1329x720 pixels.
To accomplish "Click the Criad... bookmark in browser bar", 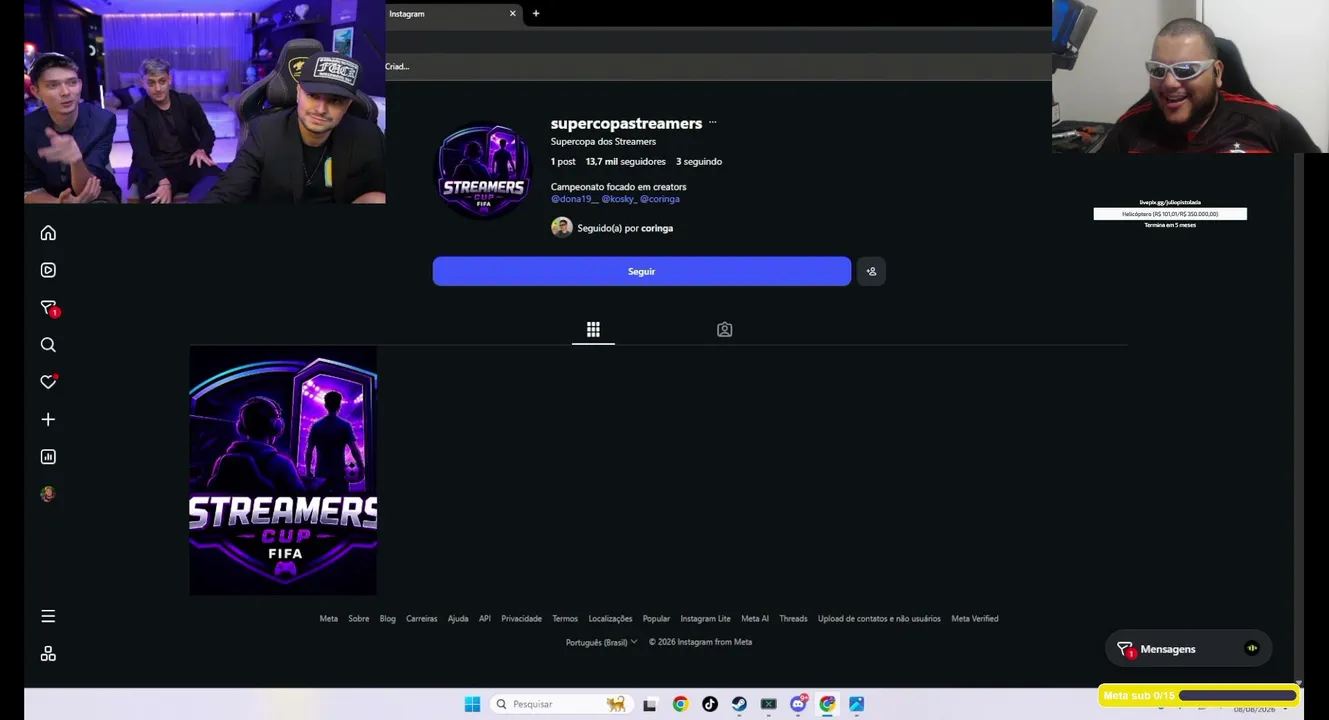I will (397, 66).
